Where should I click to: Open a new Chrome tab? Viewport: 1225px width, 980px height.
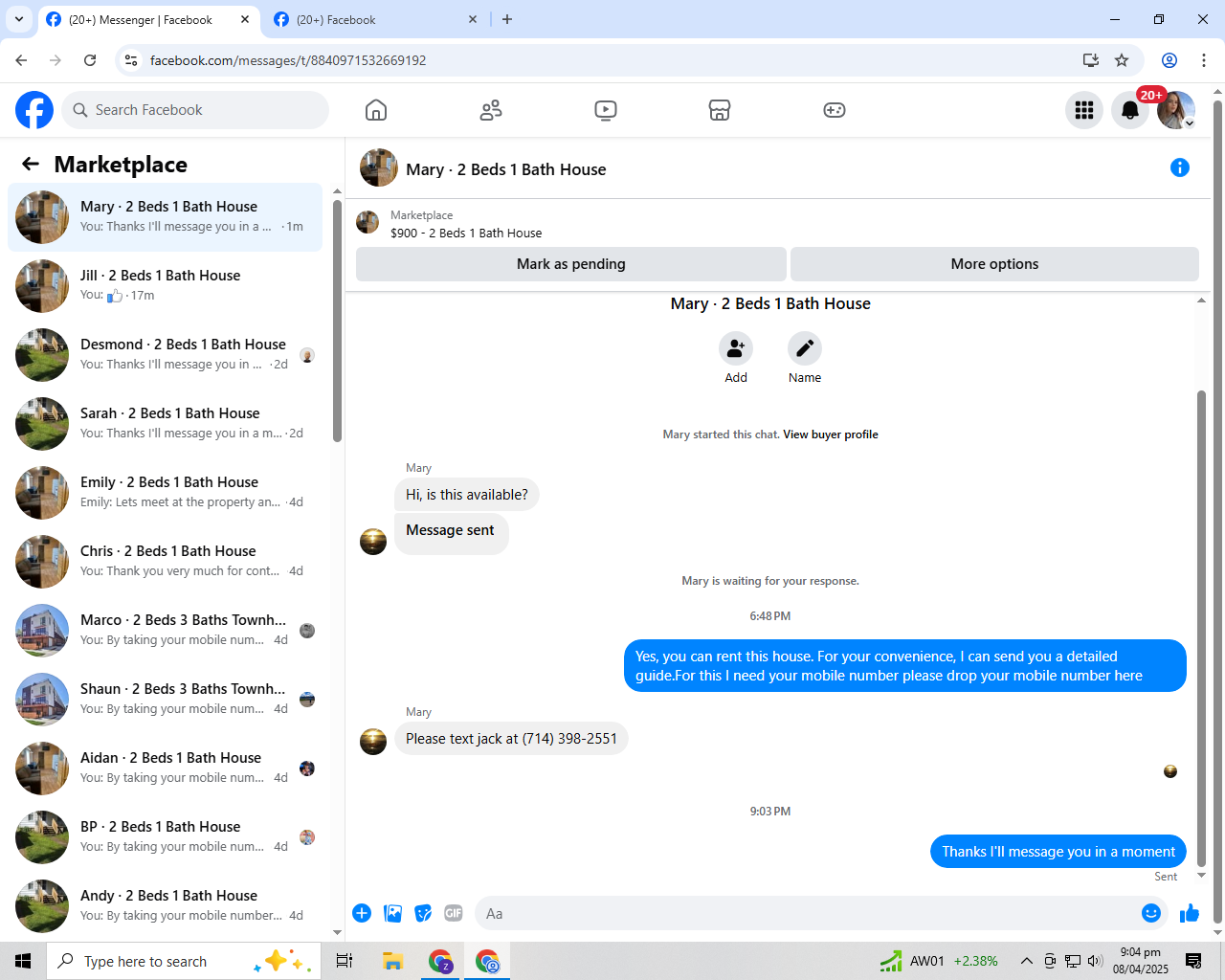[507, 19]
